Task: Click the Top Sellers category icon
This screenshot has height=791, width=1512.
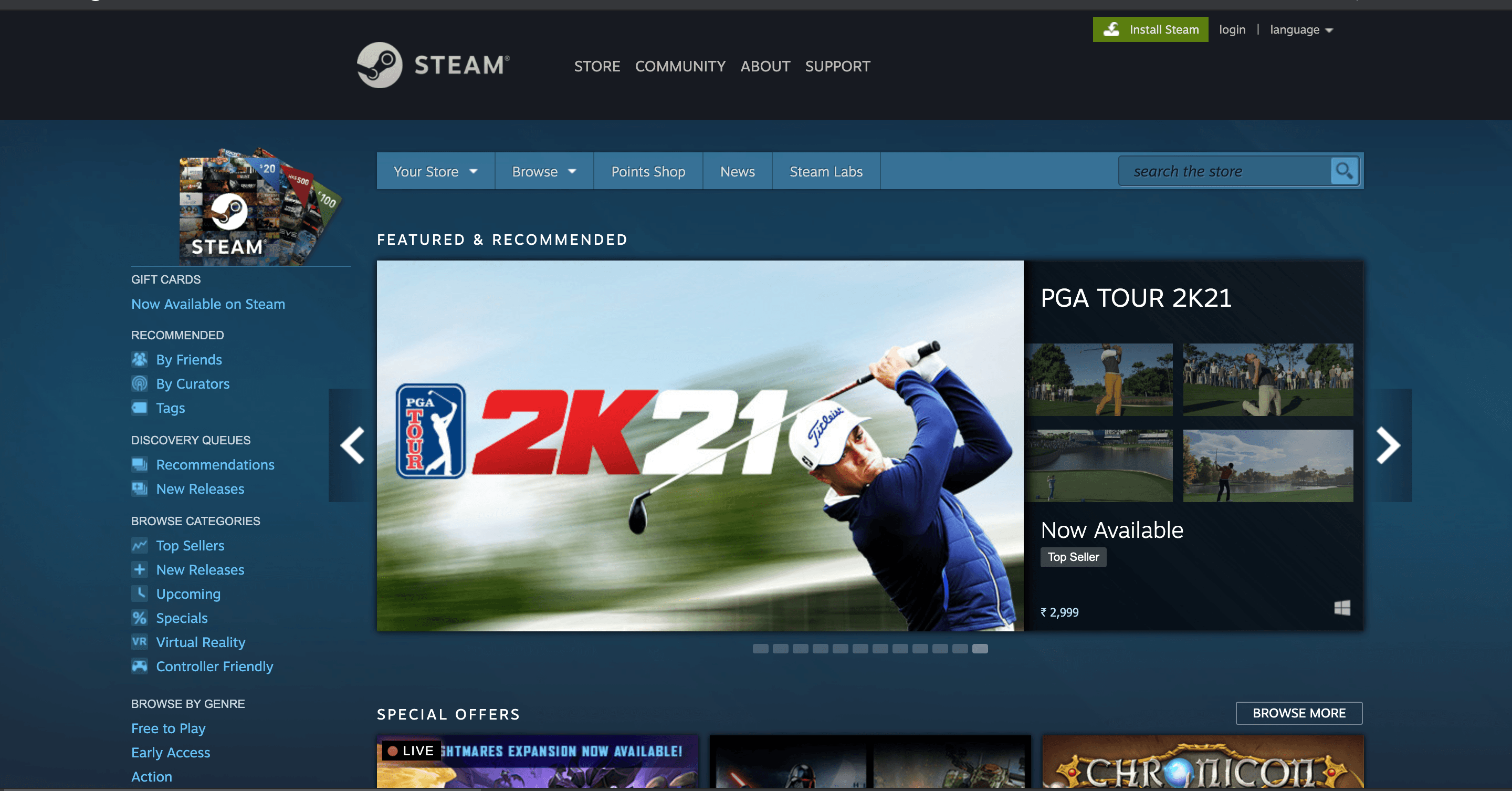Action: [140, 545]
